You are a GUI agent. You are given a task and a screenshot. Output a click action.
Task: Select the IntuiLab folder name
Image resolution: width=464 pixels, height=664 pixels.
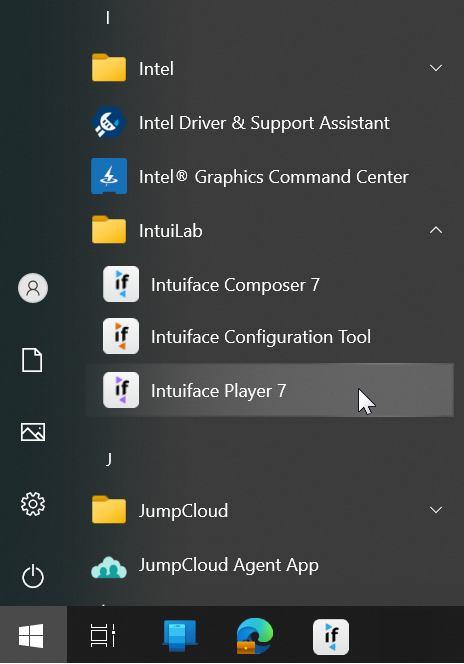[x=171, y=231]
